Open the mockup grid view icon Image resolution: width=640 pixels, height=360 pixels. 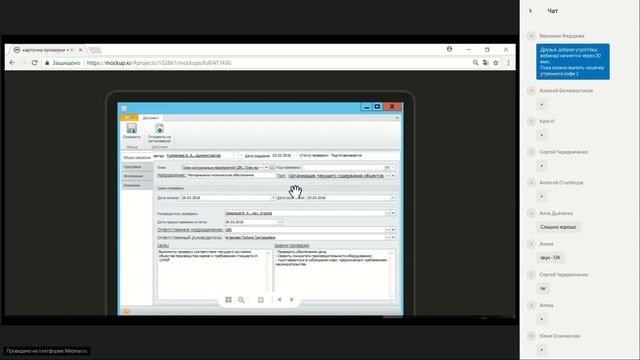(x=229, y=300)
